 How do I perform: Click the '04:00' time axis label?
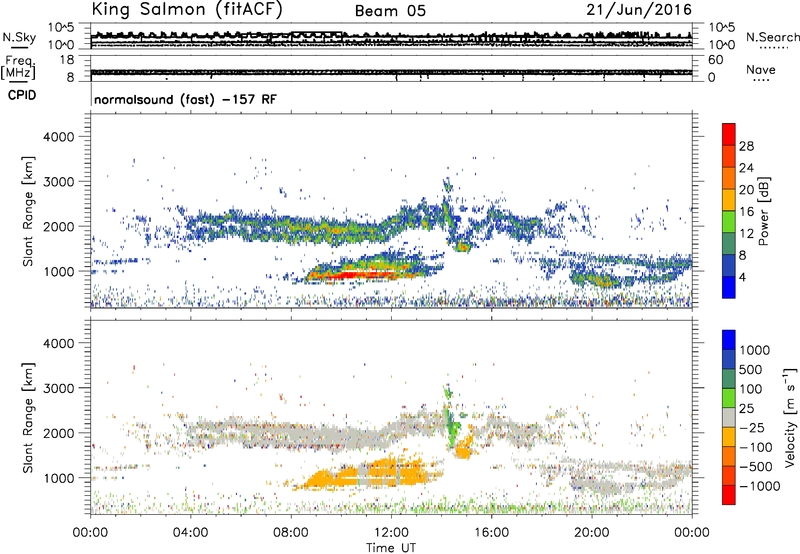point(191,533)
